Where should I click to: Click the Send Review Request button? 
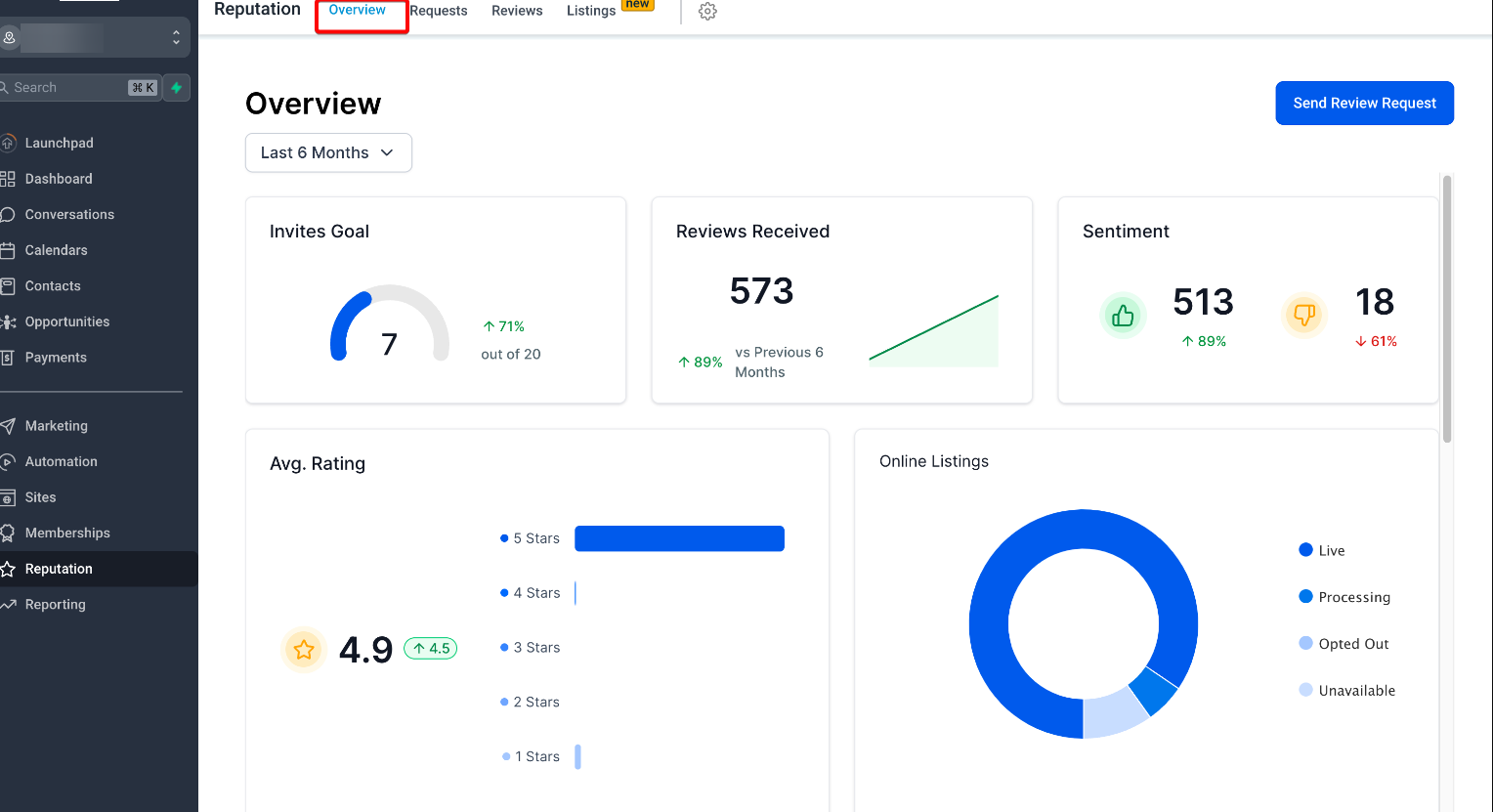point(1364,103)
